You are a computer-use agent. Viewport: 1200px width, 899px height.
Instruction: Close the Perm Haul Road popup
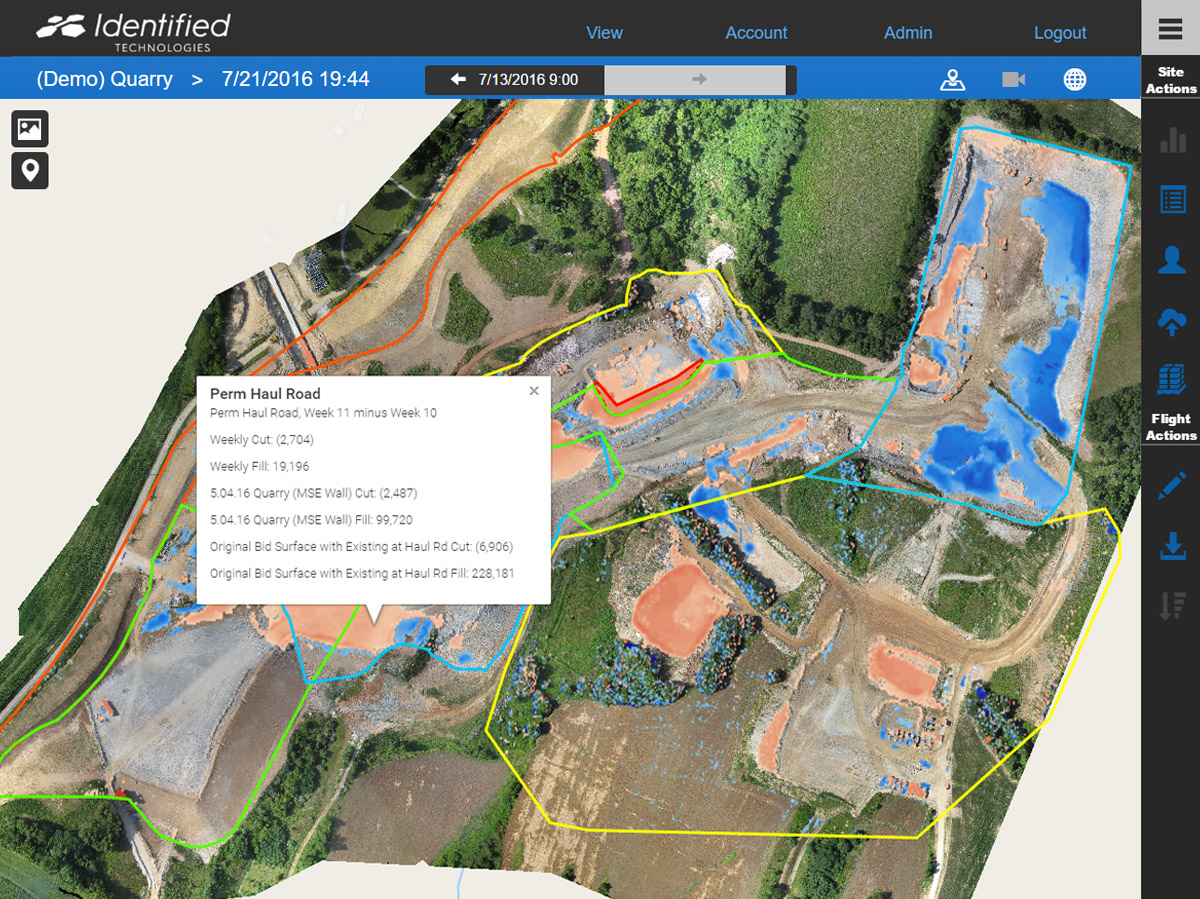(x=534, y=391)
